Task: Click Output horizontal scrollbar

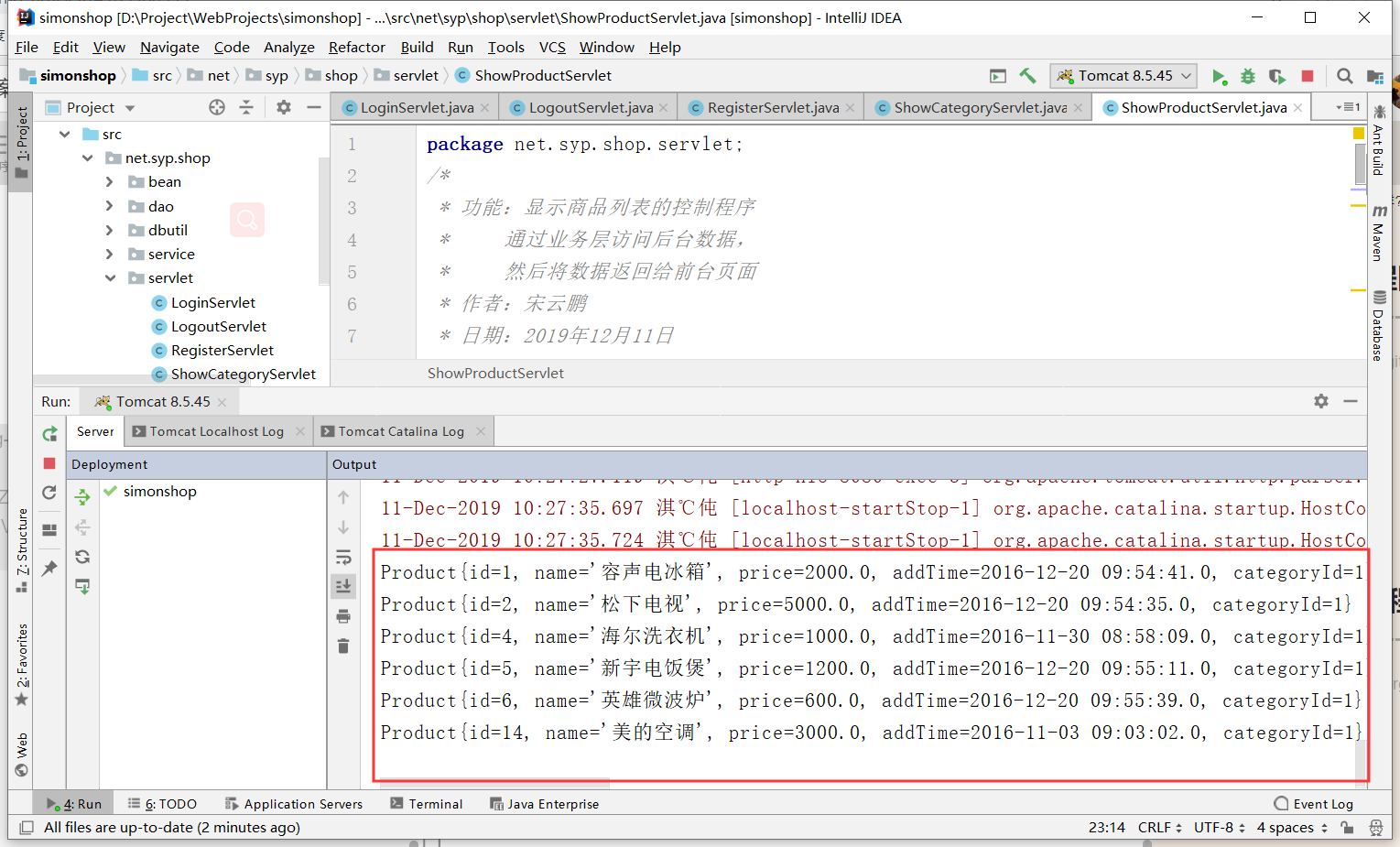Action: 493,783
